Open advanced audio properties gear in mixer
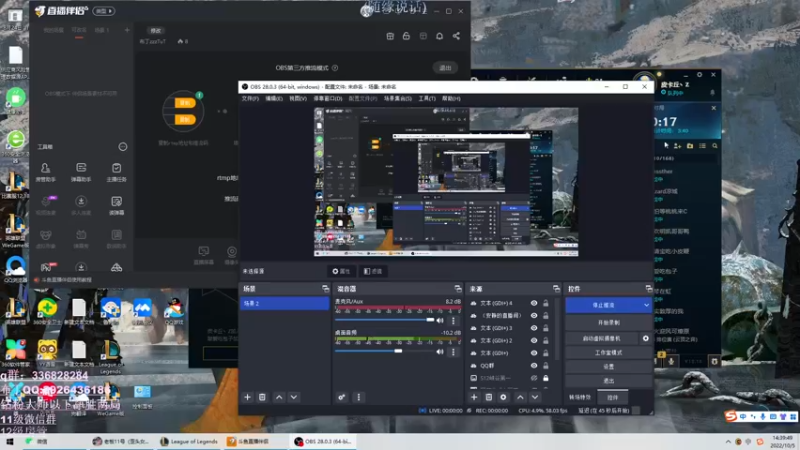The image size is (800, 450). [341, 397]
